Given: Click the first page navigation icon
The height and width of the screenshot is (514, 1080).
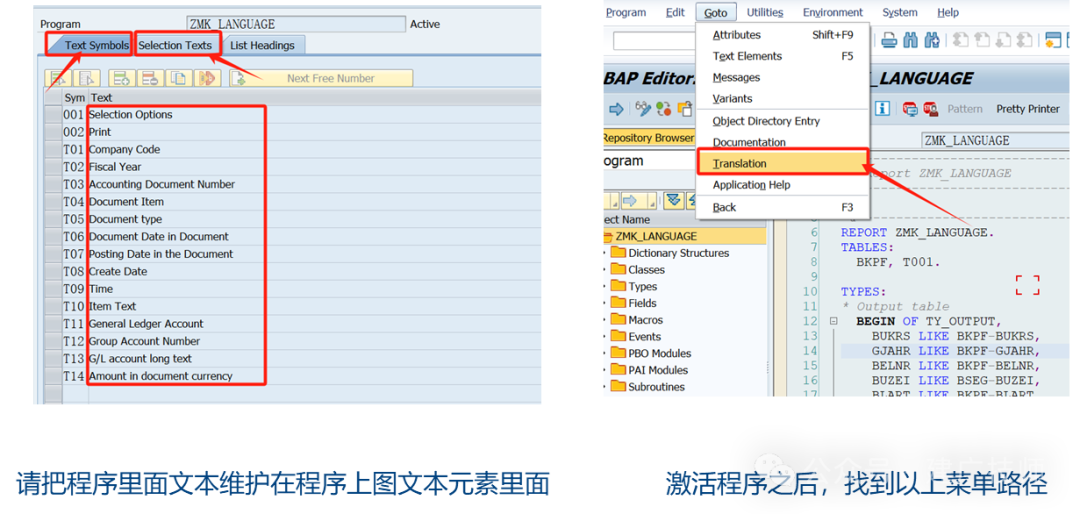Looking at the screenshot, I should pos(961,40).
